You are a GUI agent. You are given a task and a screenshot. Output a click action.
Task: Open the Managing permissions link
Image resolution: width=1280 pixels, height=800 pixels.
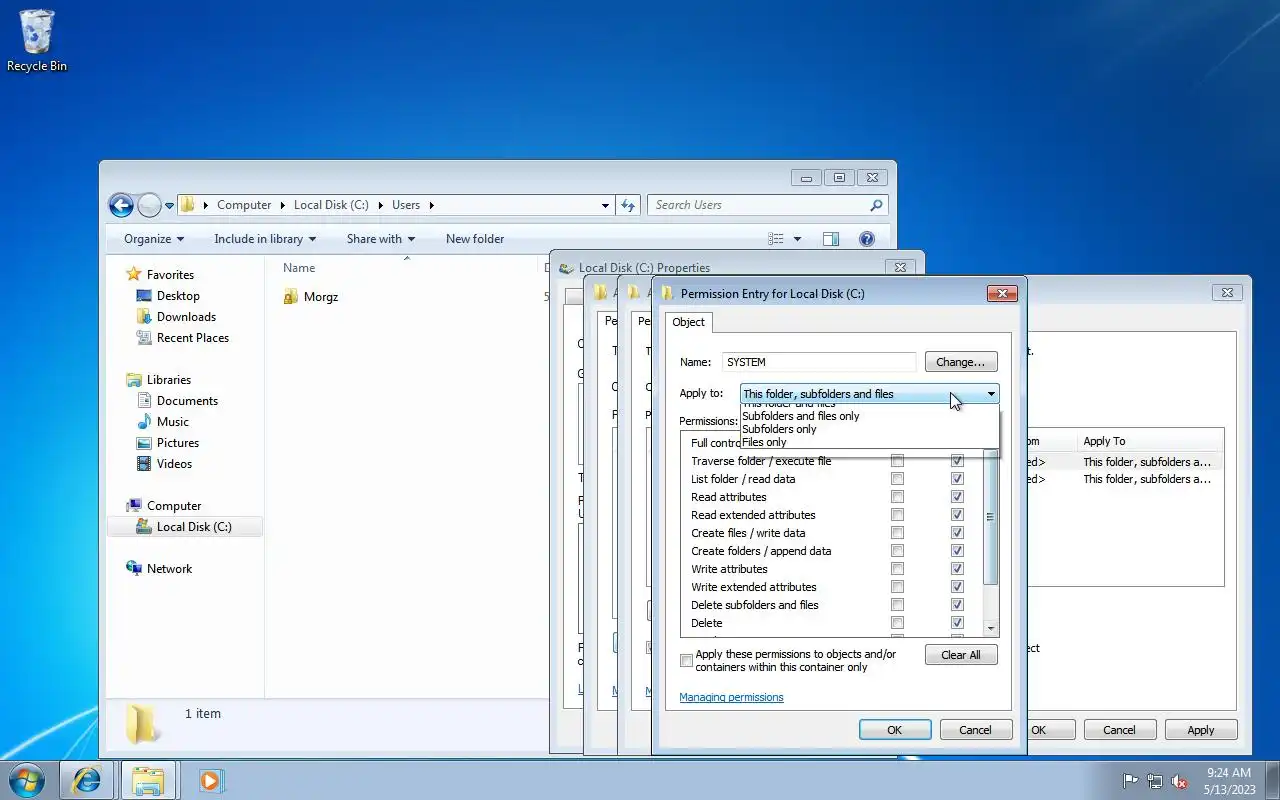(x=731, y=697)
